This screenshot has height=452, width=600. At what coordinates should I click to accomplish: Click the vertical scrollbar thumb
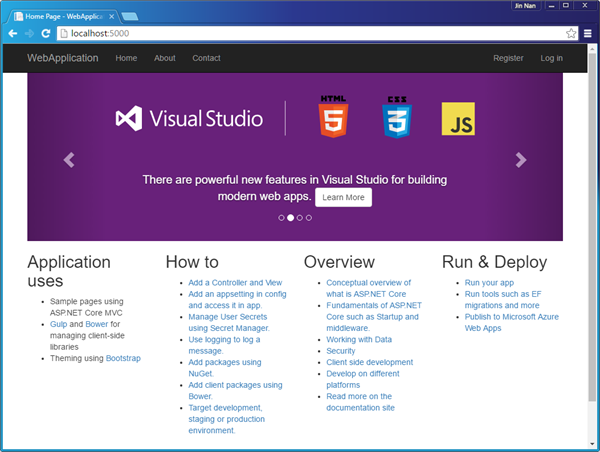[592, 227]
